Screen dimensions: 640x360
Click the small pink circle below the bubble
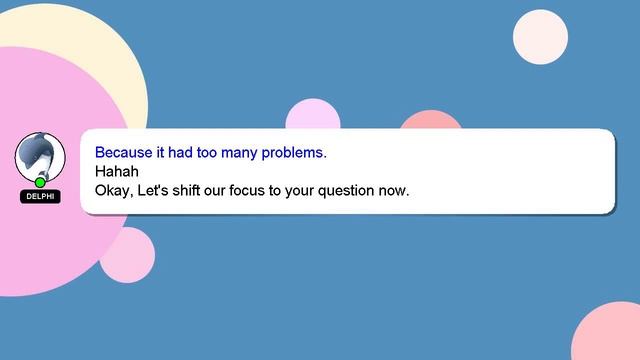131,257
